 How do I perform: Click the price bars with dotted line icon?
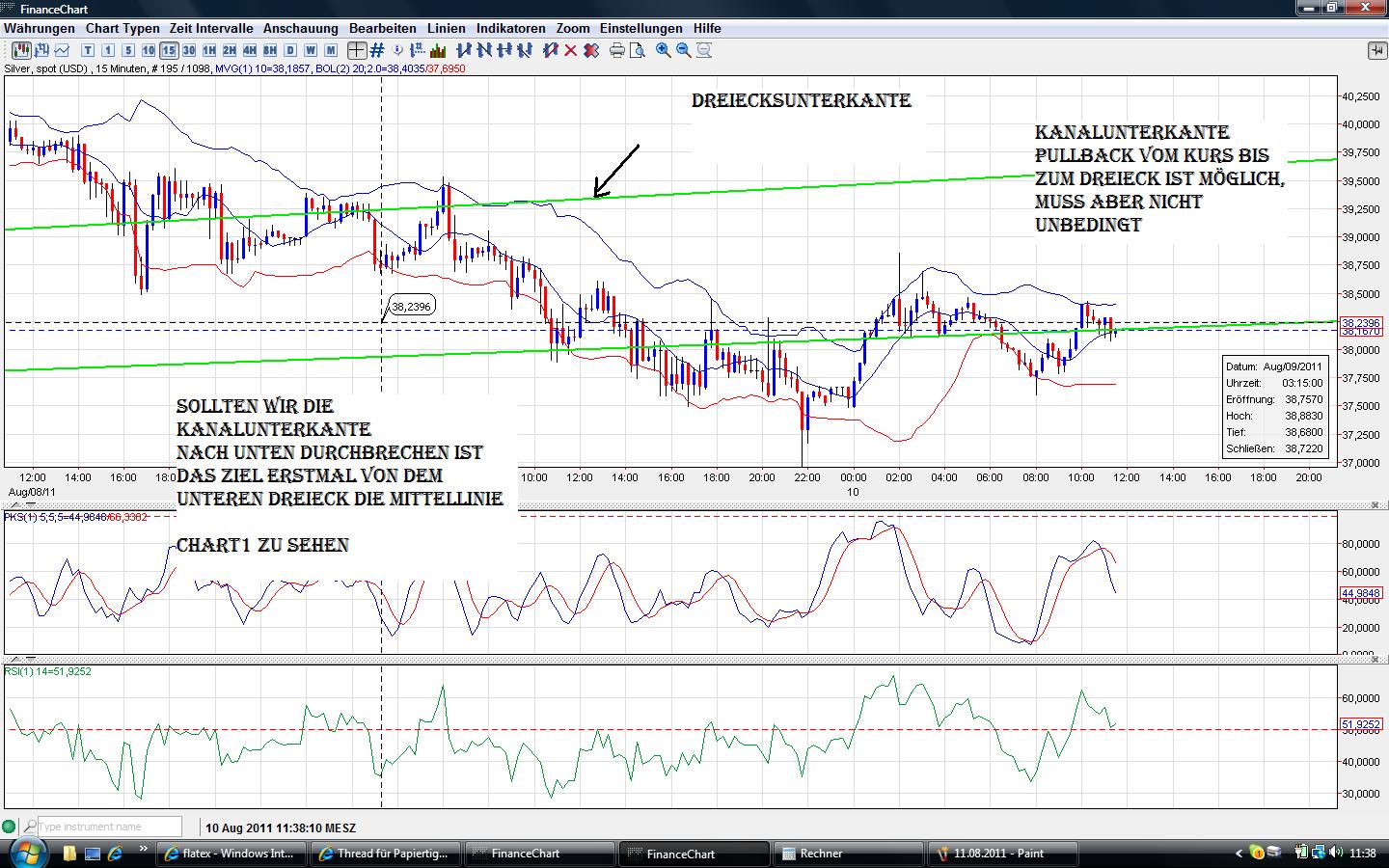click(419, 50)
